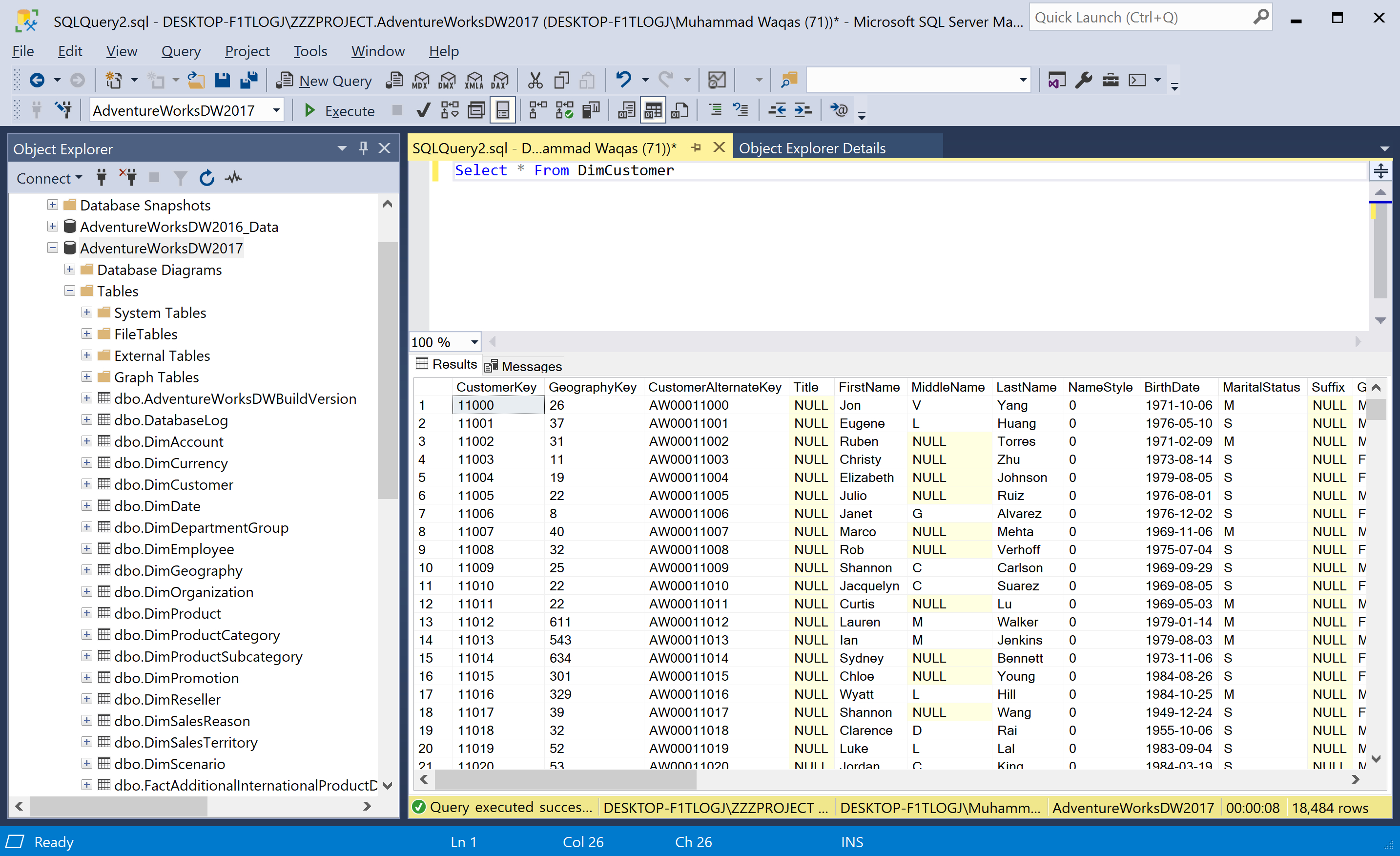Switch to the Messages tab
The image size is (1400, 856).
coord(523,366)
